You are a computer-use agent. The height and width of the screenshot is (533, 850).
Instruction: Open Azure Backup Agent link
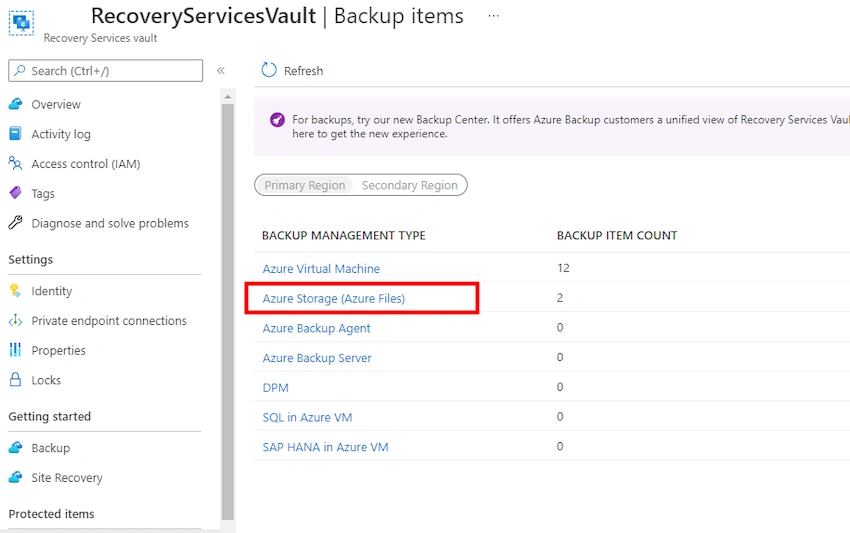click(317, 328)
